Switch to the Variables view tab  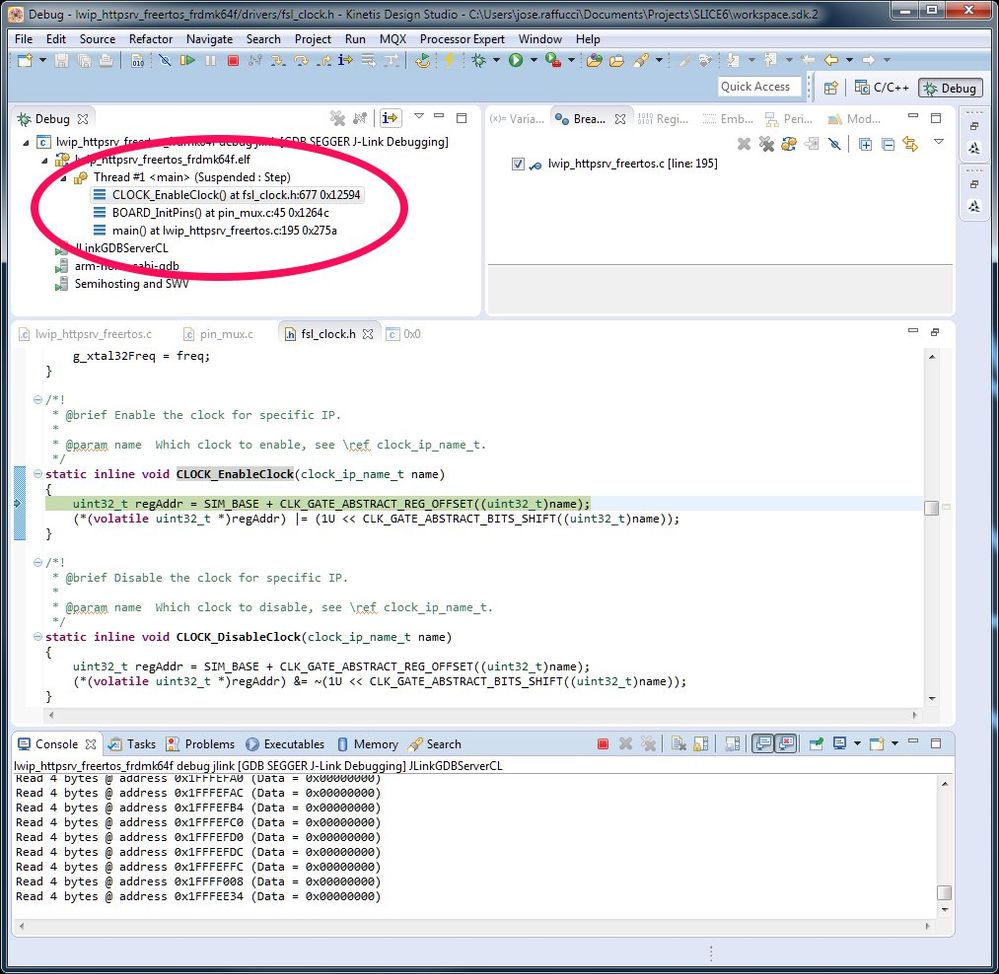click(x=517, y=119)
